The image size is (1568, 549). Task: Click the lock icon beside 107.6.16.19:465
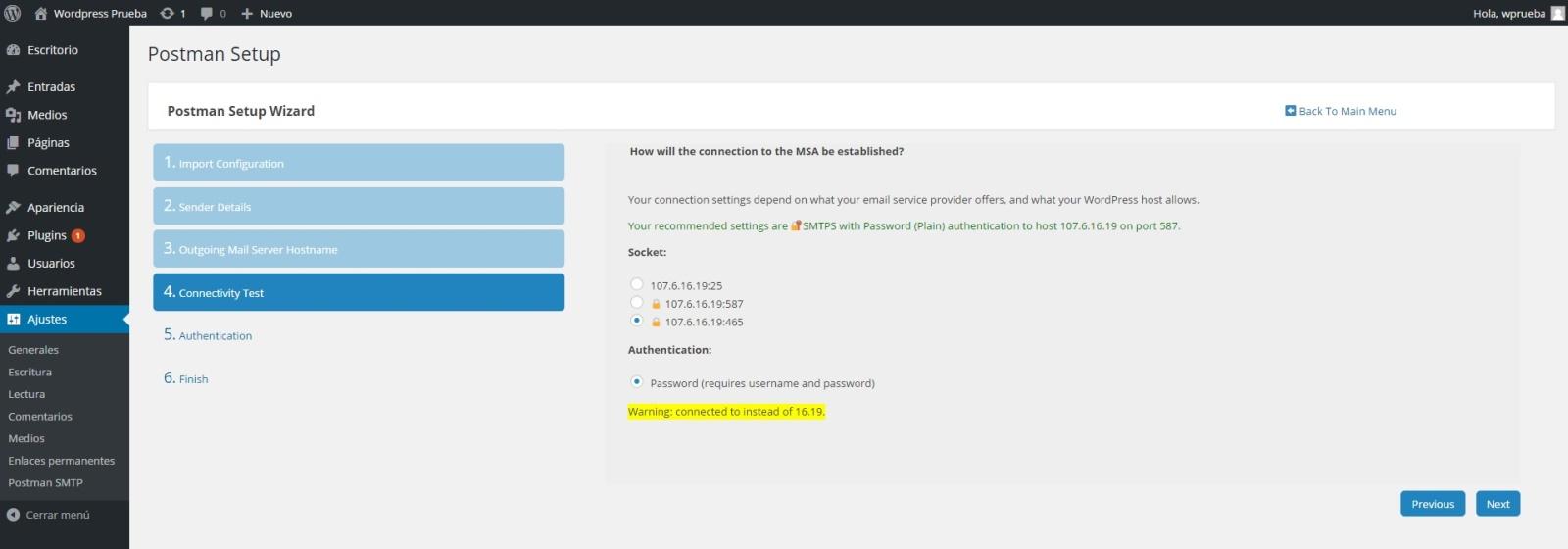coord(656,322)
